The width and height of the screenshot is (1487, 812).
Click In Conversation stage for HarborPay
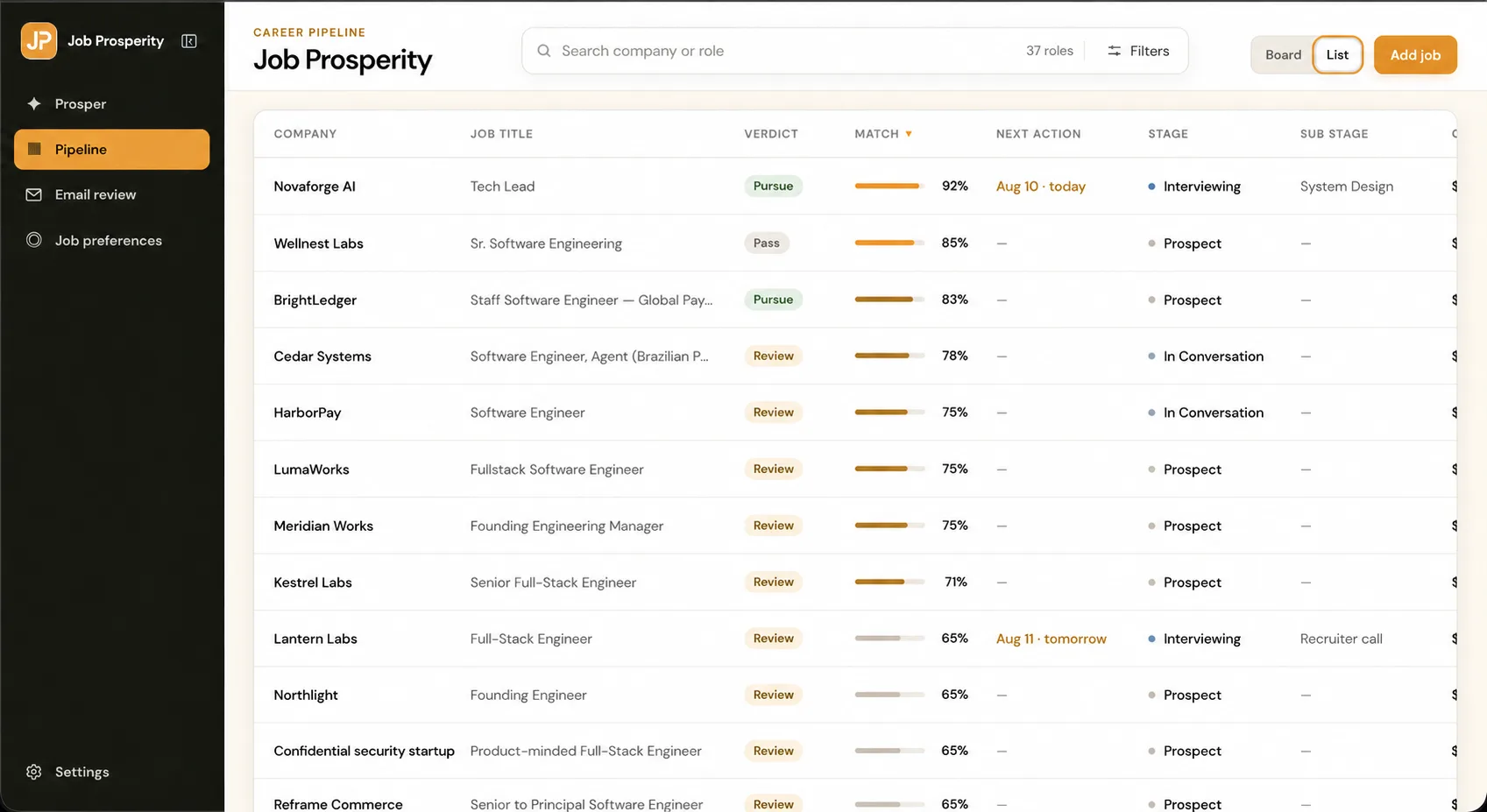[x=1206, y=413]
